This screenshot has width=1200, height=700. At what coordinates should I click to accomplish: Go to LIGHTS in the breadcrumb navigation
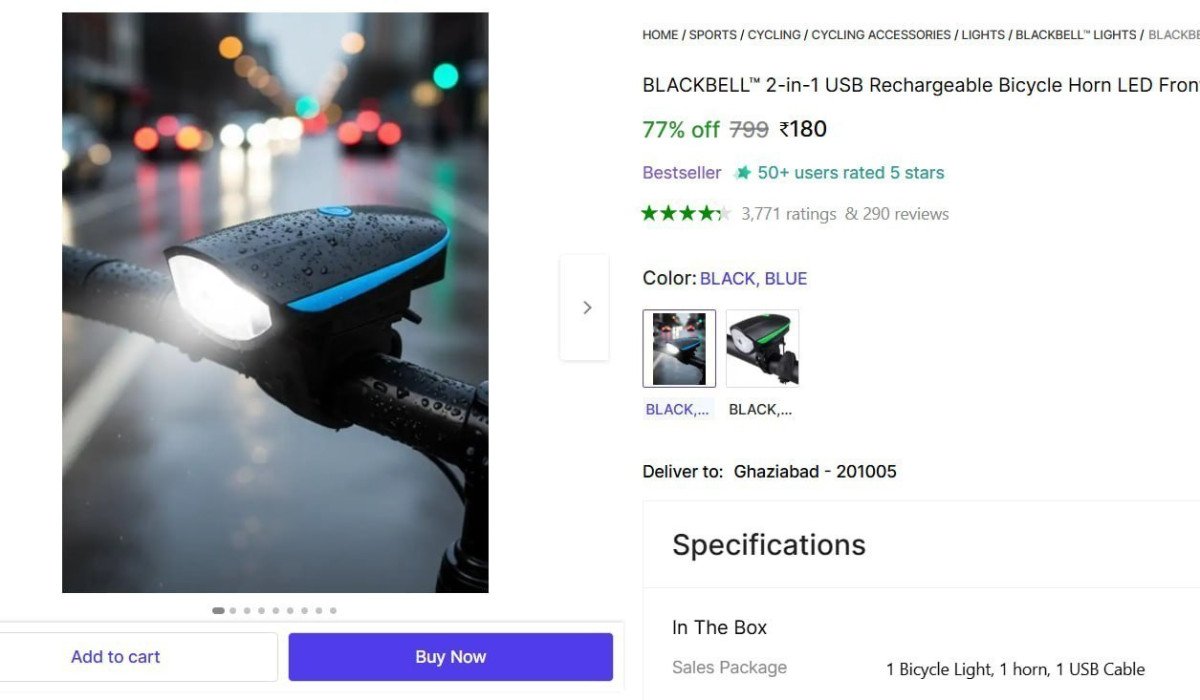coord(983,34)
